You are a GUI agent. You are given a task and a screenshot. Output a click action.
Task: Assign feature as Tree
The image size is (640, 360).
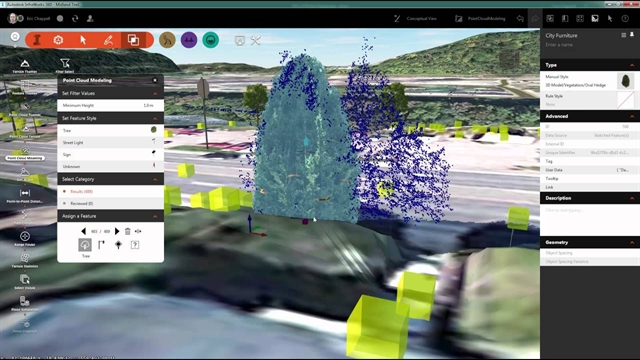(x=85, y=245)
